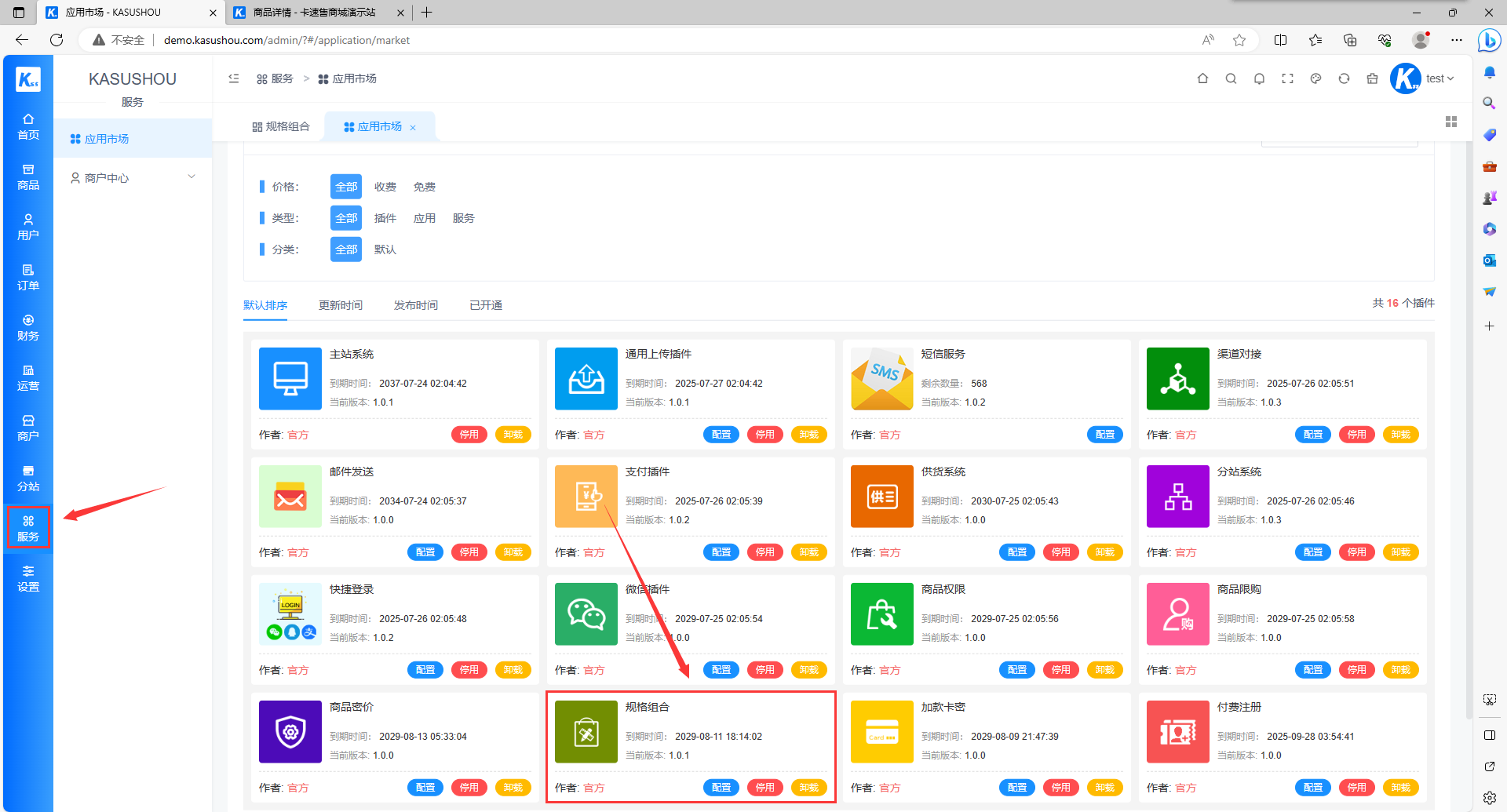Open a new browser tab
1507x812 pixels.
click(x=427, y=13)
